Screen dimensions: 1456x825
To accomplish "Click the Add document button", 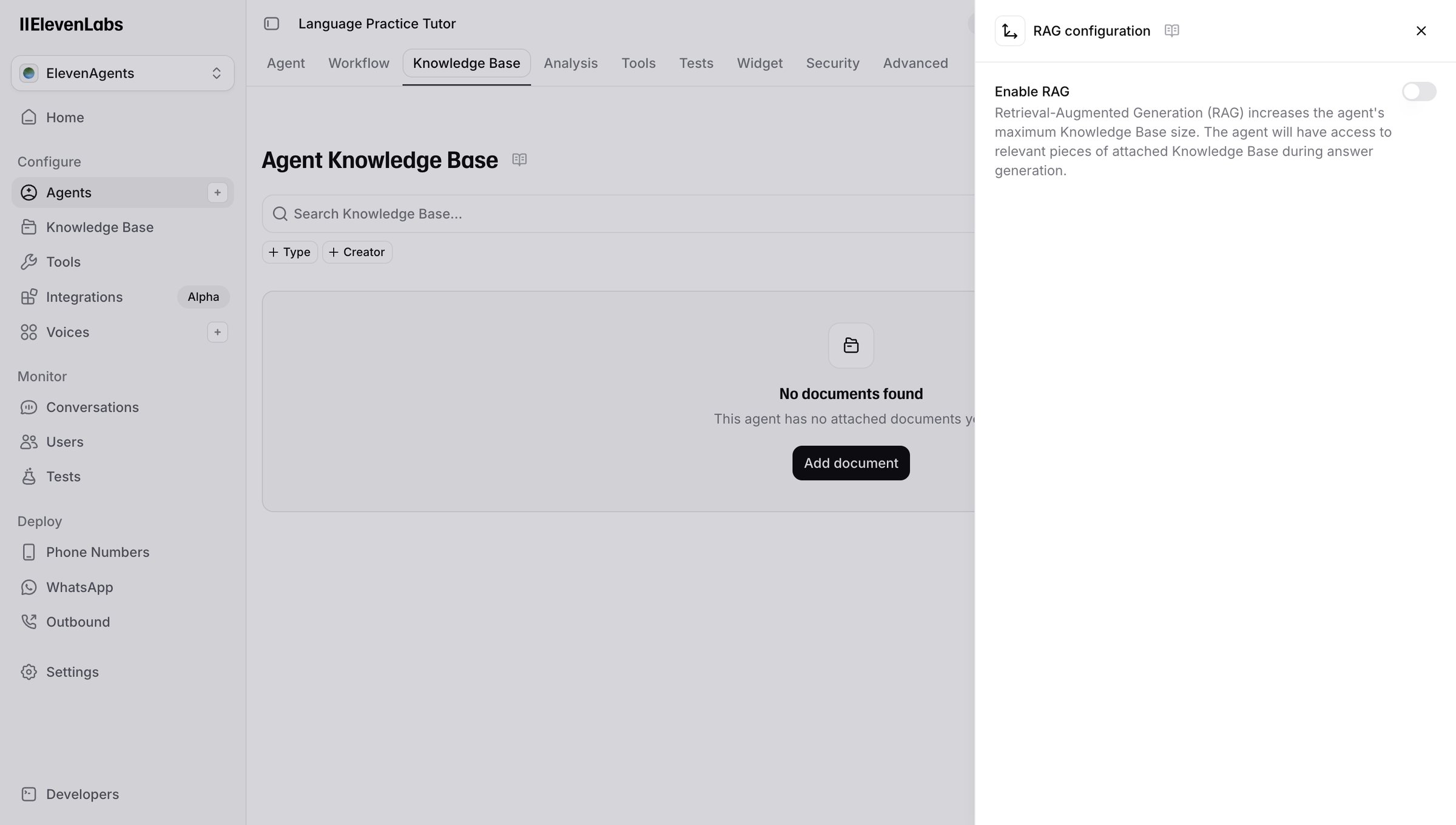I will pyautogui.click(x=851, y=463).
